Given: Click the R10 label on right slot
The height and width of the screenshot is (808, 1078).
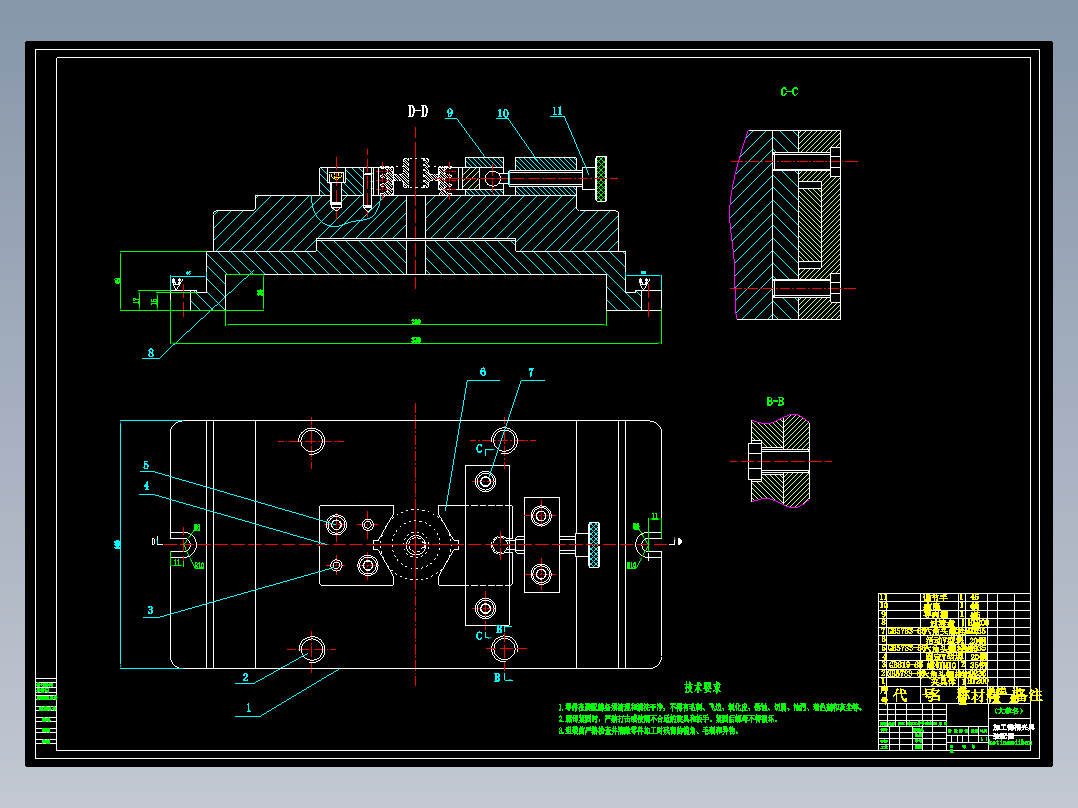Looking at the screenshot, I should tap(631, 566).
